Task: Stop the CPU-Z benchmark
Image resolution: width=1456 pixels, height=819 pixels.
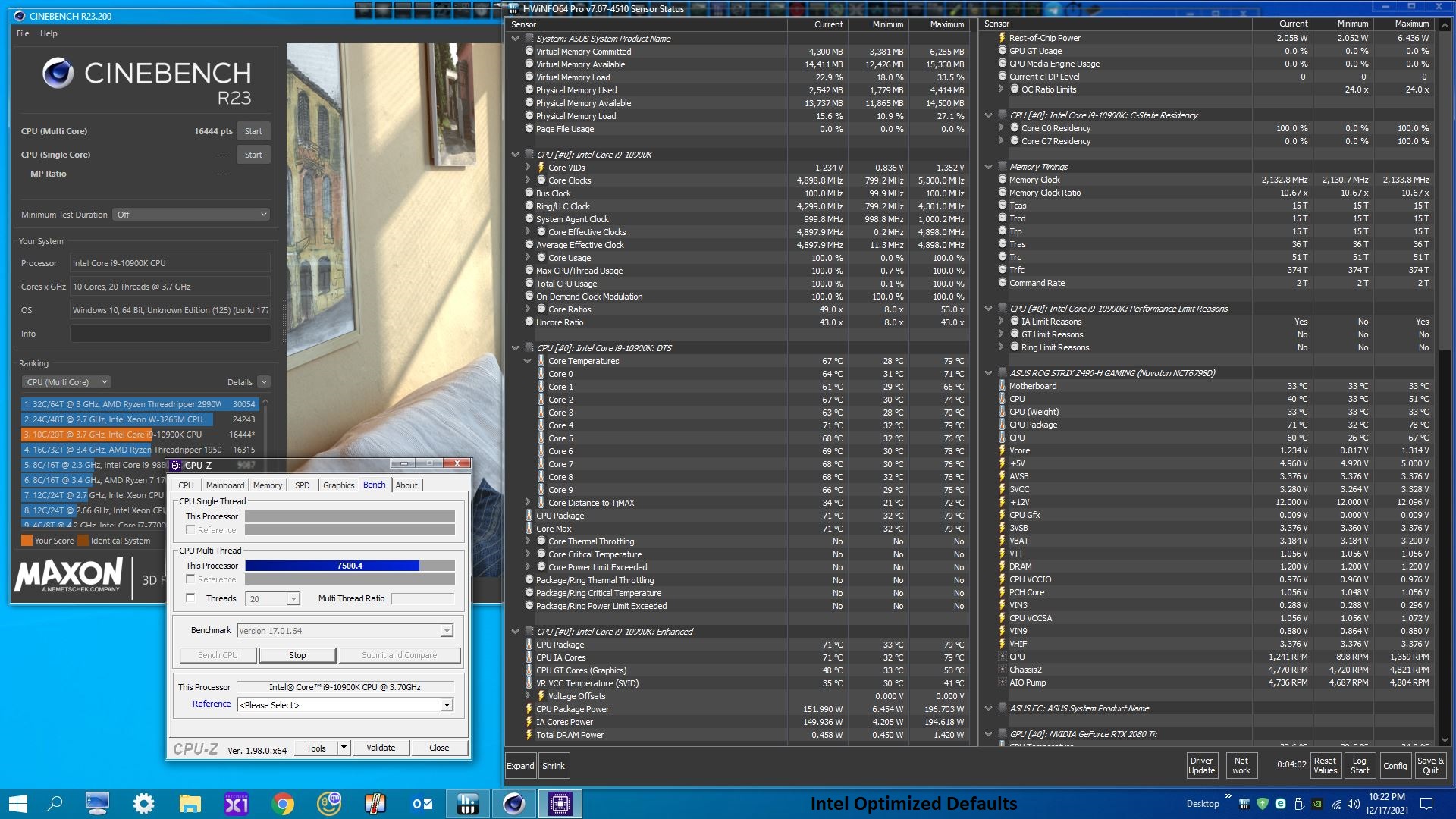Action: [x=297, y=655]
